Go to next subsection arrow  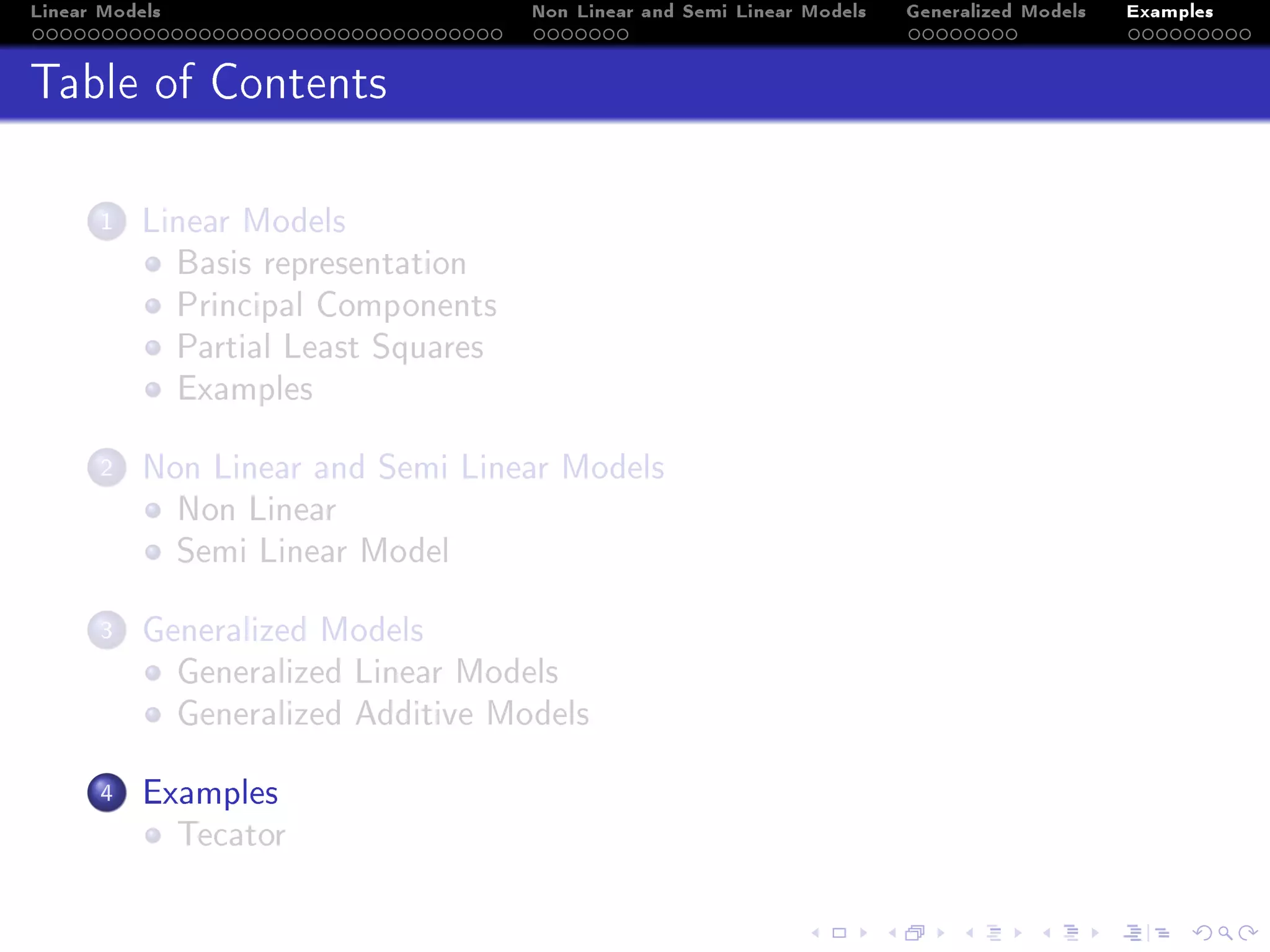[x=1018, y=933]
